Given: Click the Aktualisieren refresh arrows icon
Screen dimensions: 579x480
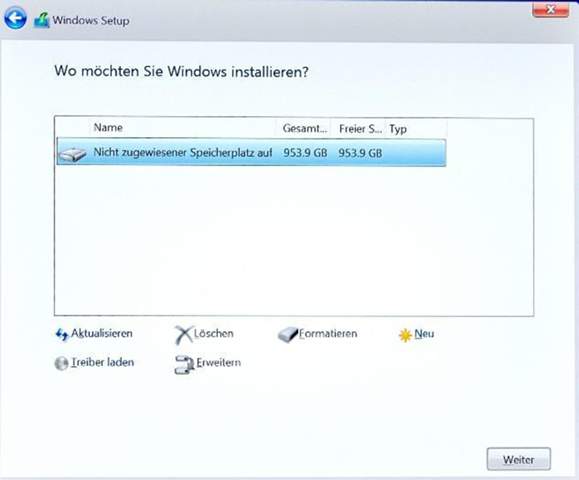Looking at the screenshot, I should [62, 335].
